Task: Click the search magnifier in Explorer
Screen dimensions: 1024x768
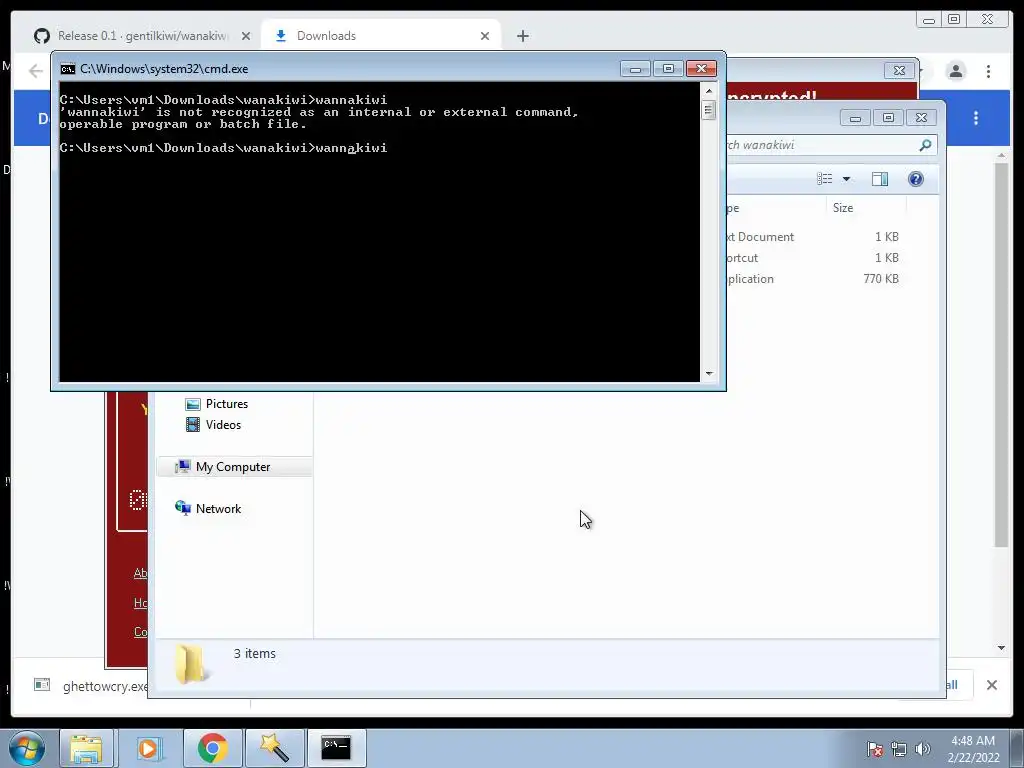Action: click(x=925, y=145)
